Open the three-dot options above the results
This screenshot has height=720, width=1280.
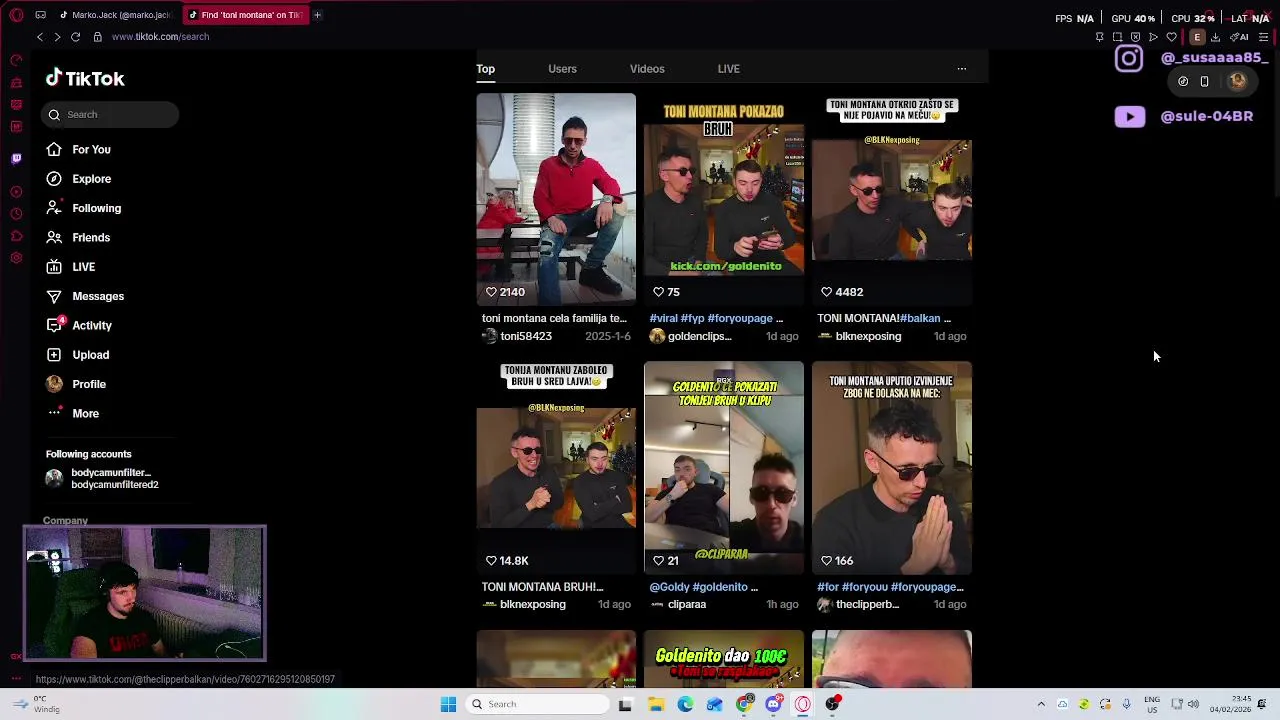pos(962,69)
